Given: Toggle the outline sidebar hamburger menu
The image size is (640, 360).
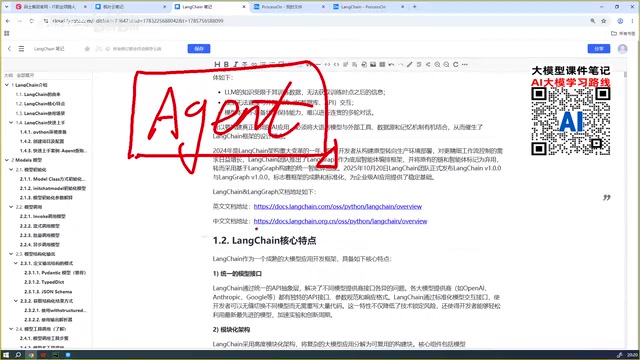Looking at the screenshot, I should (x=21, y=49).
